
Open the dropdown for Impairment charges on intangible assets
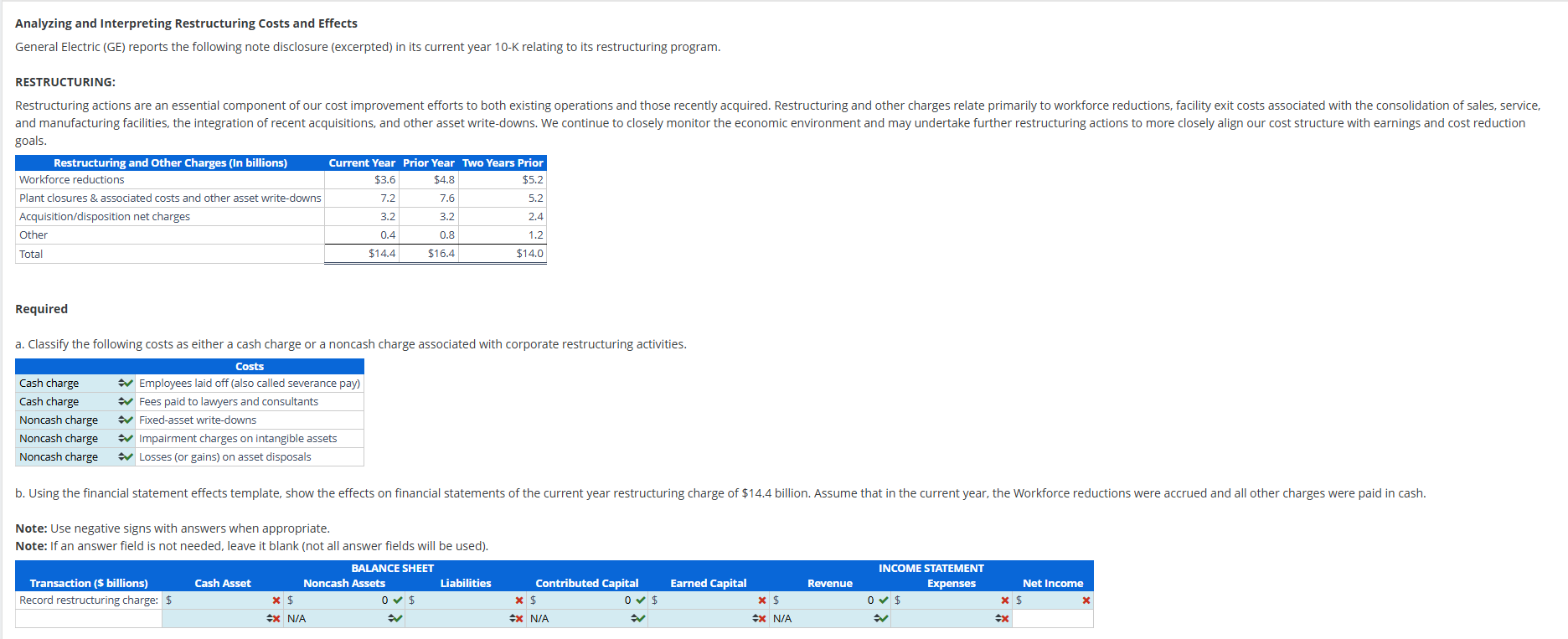pos(75,438)
